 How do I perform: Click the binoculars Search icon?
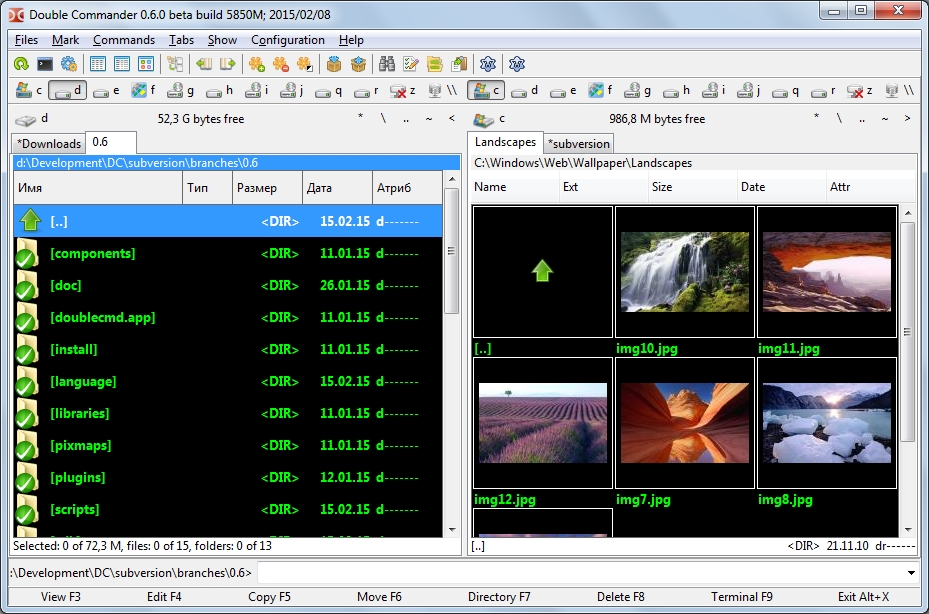click(387, 64)
